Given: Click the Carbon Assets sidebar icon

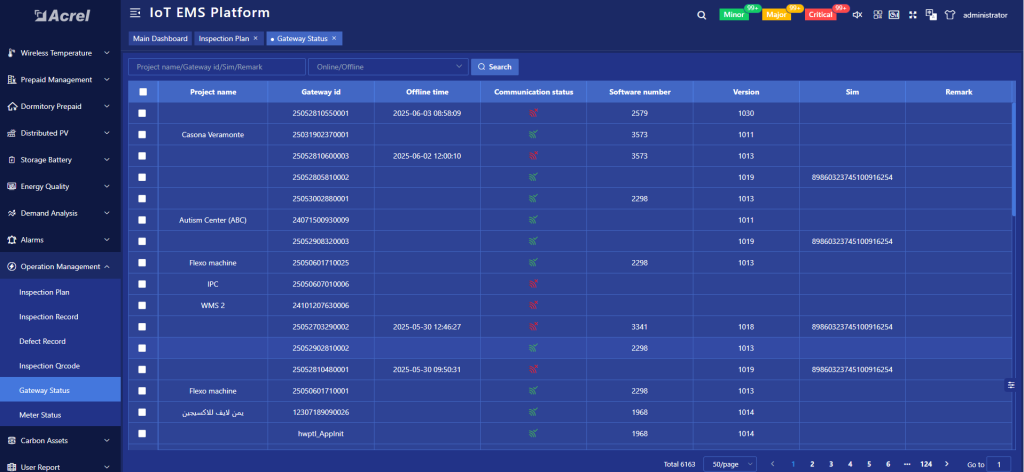Looking at the screenshot, I should point(11,441).
